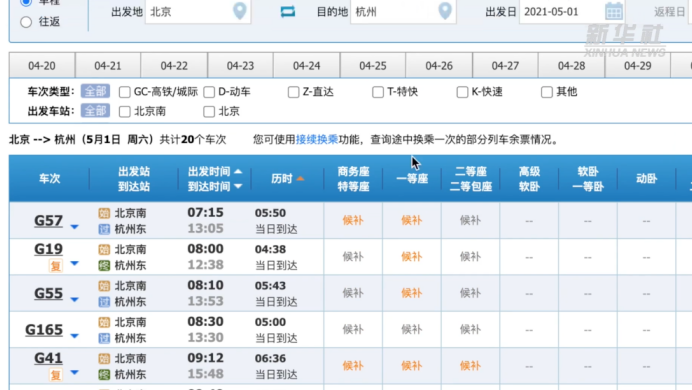692x390 pixels.
Task: Expand the G55 details arrow
Action: tap(74, 300)
